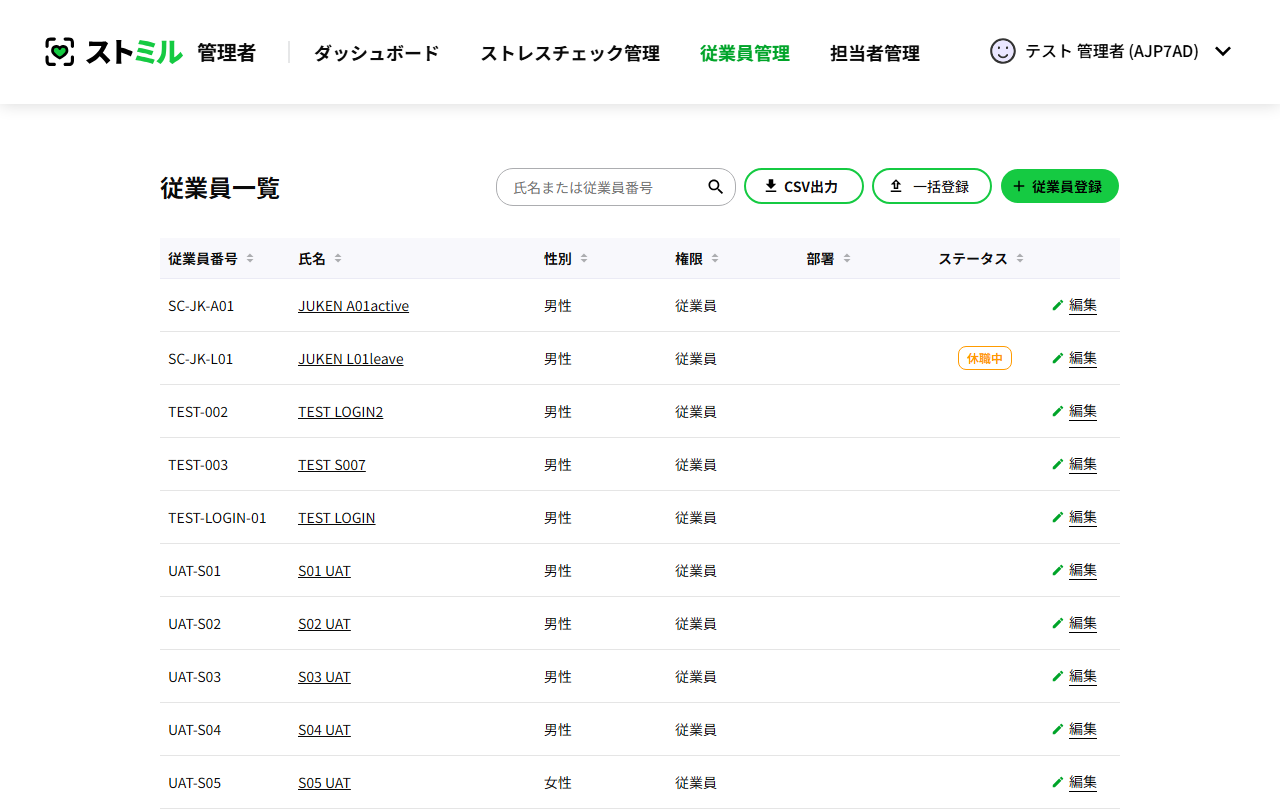Toggle sort on ステータス column
The height and width of the screenshot is (809, 1280).
click(x=1020, y=259)
